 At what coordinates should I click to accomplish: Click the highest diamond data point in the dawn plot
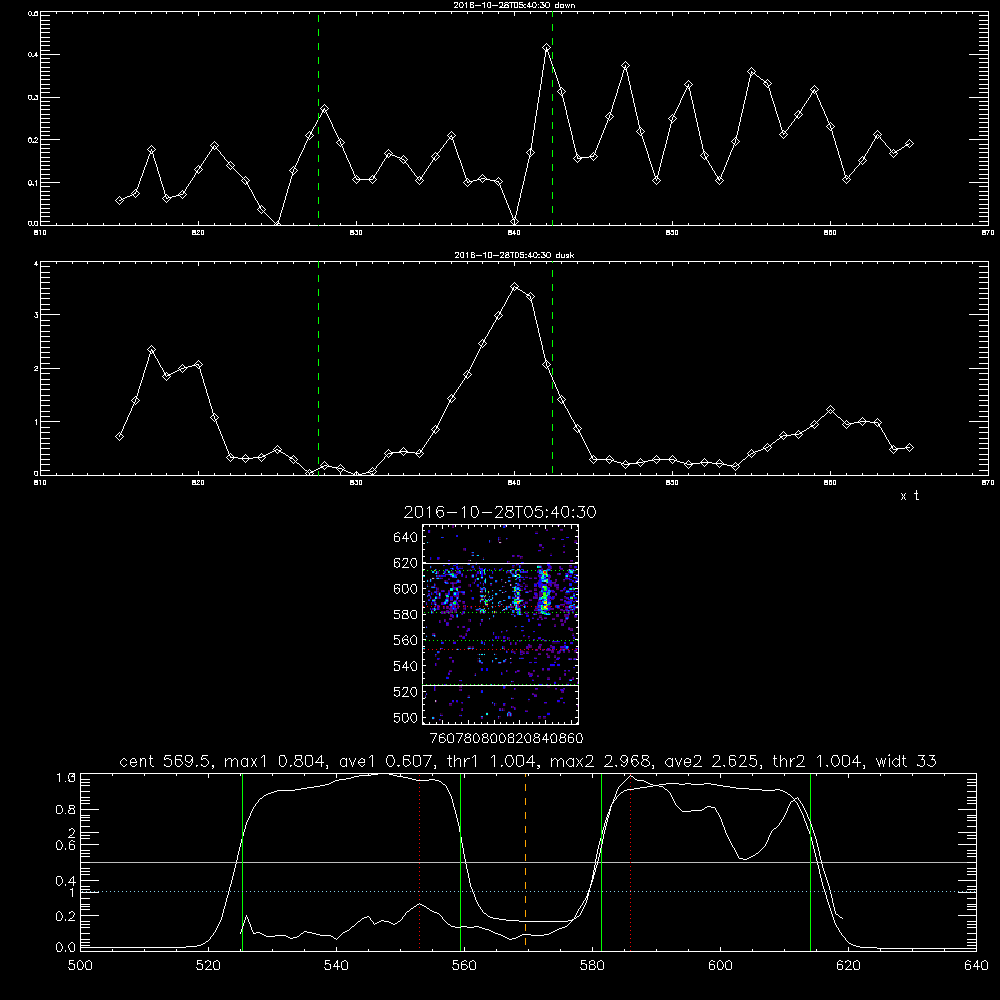tap(547, 48)
